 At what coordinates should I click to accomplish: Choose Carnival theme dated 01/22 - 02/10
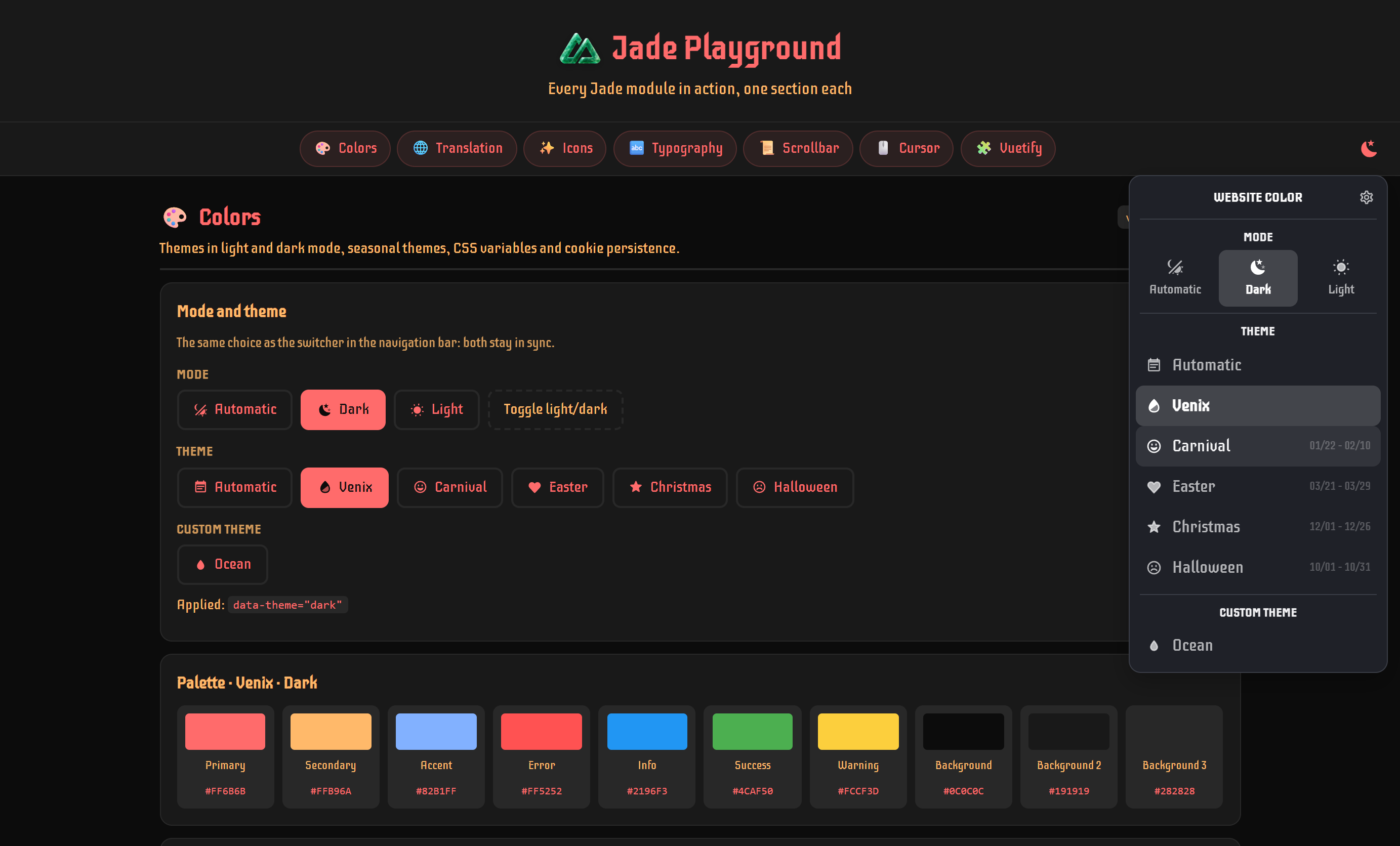[x=1258, y=446]
